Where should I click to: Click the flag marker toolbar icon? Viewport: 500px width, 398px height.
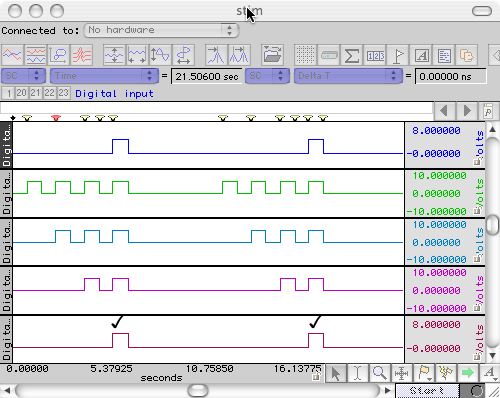[398, 55]
